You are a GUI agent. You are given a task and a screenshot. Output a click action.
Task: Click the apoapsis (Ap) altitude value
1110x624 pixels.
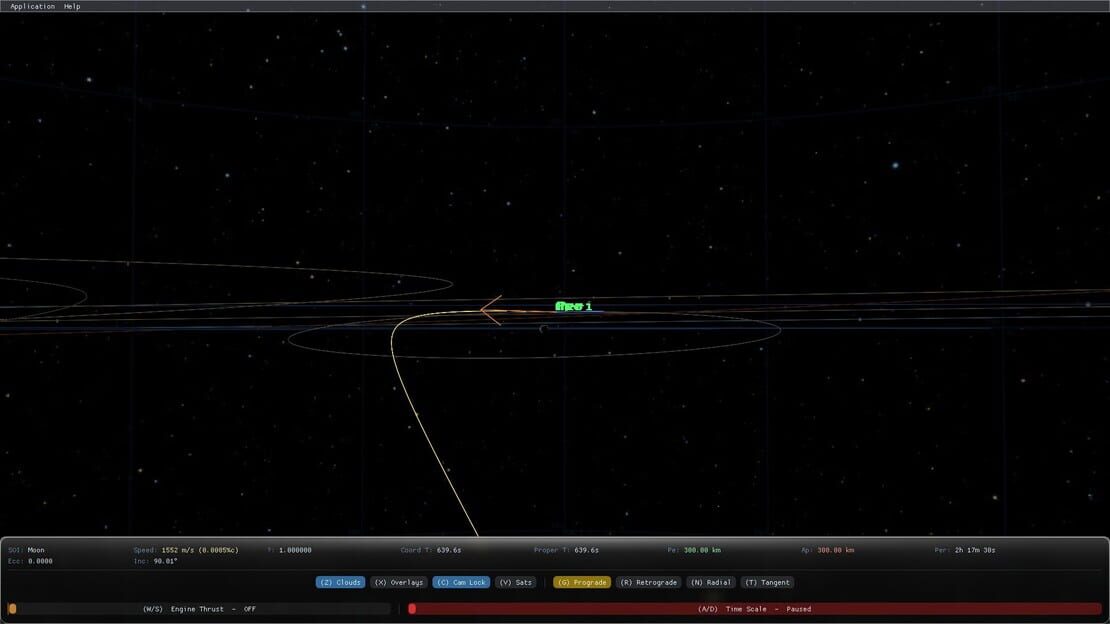coord(835,550)
